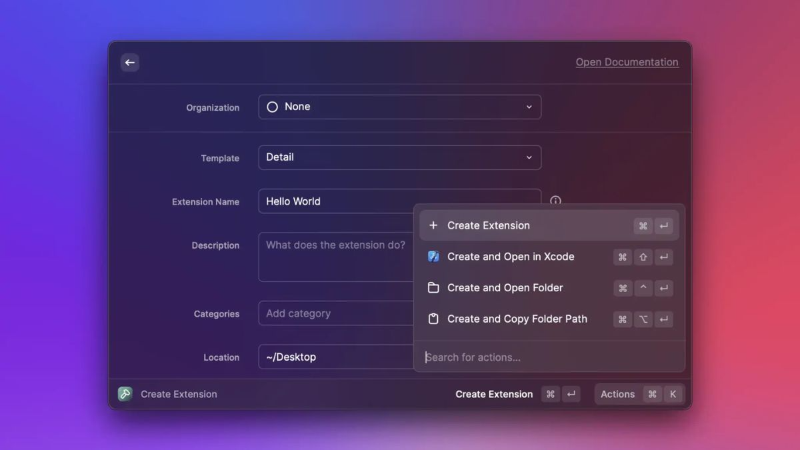
Task: Go back using the arrow button
Action: click(x=130, y=62)
